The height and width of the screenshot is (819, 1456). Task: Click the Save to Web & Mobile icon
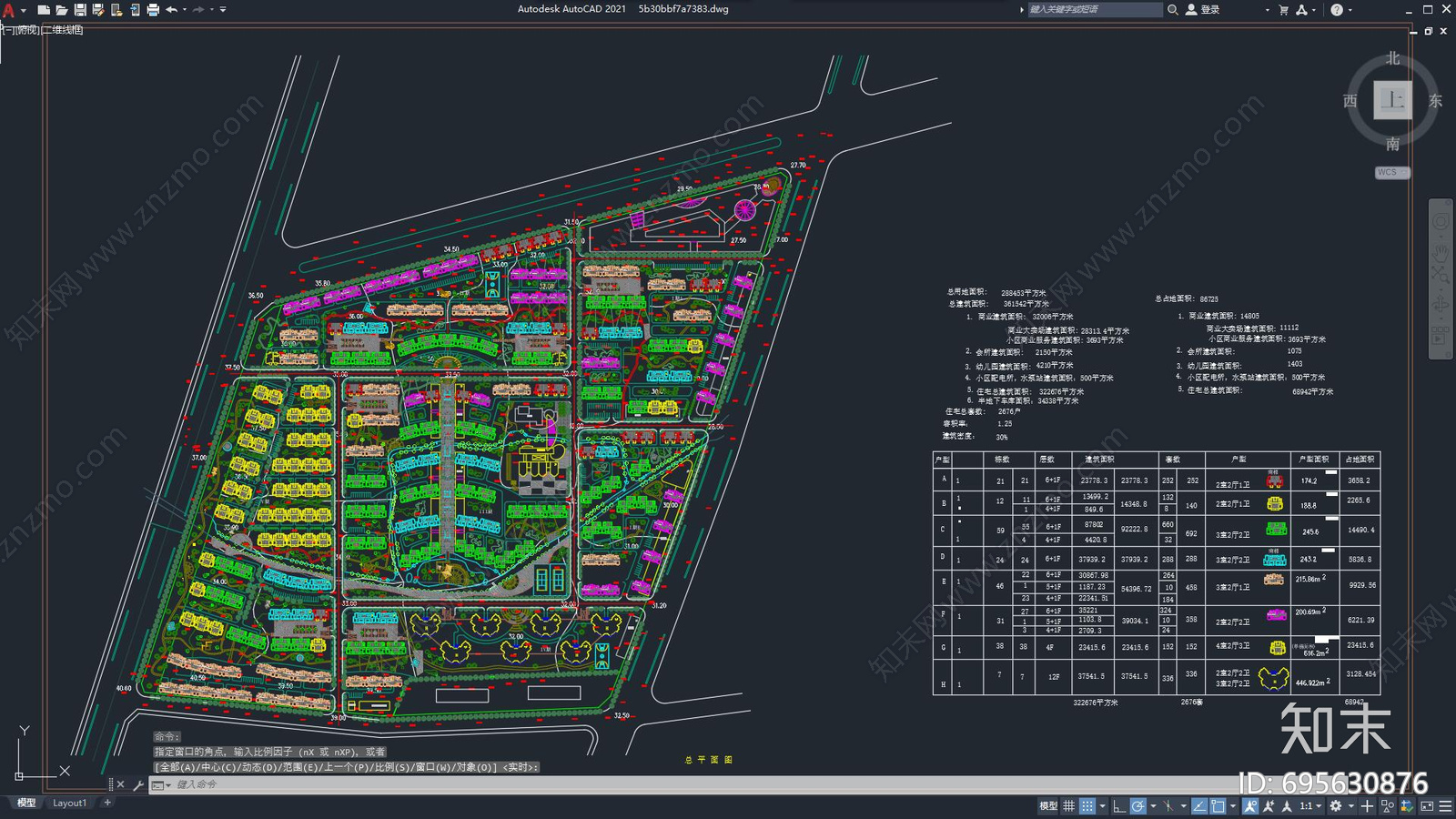[135, 10]
